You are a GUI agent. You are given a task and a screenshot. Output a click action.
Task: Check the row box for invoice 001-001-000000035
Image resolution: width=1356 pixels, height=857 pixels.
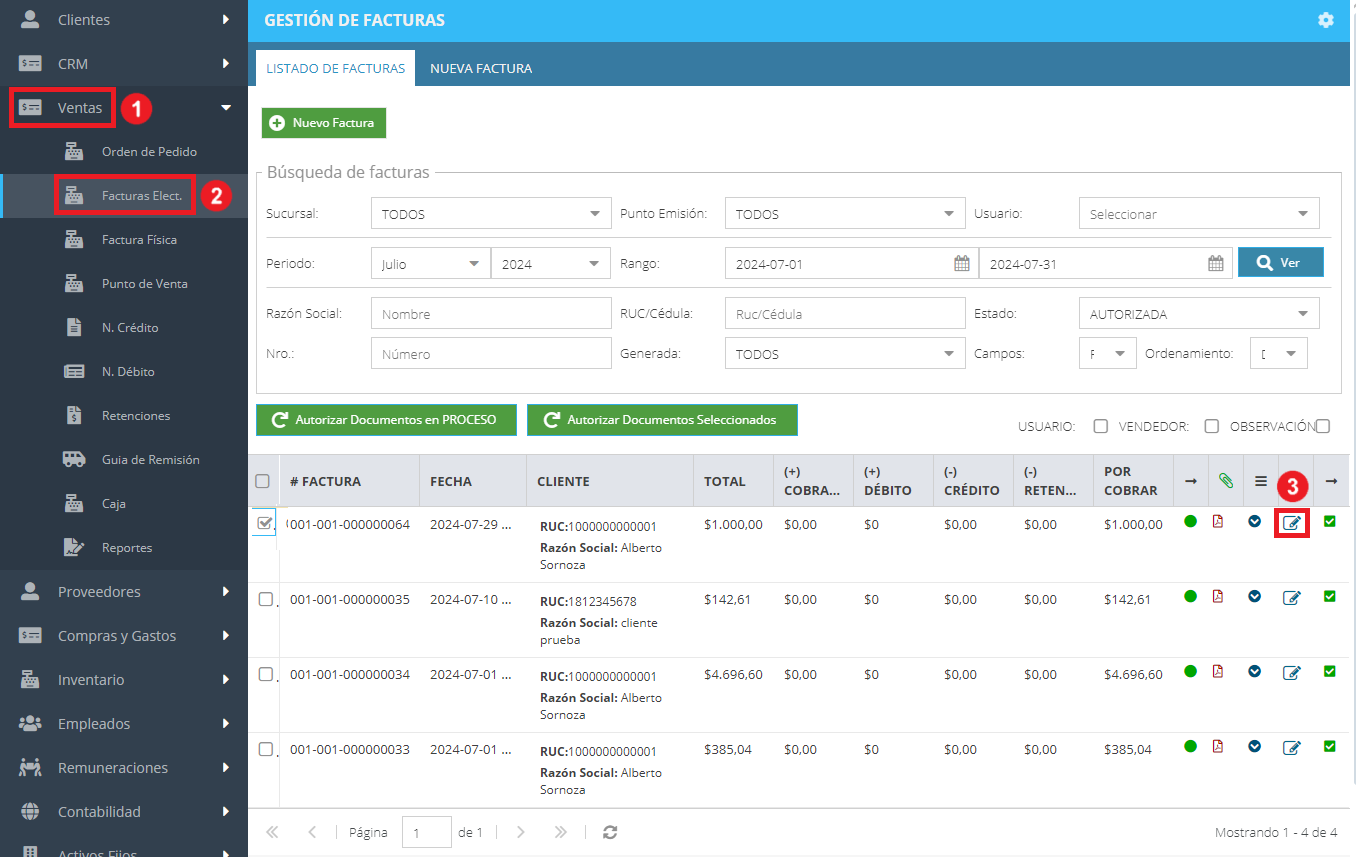pos(265,600)
